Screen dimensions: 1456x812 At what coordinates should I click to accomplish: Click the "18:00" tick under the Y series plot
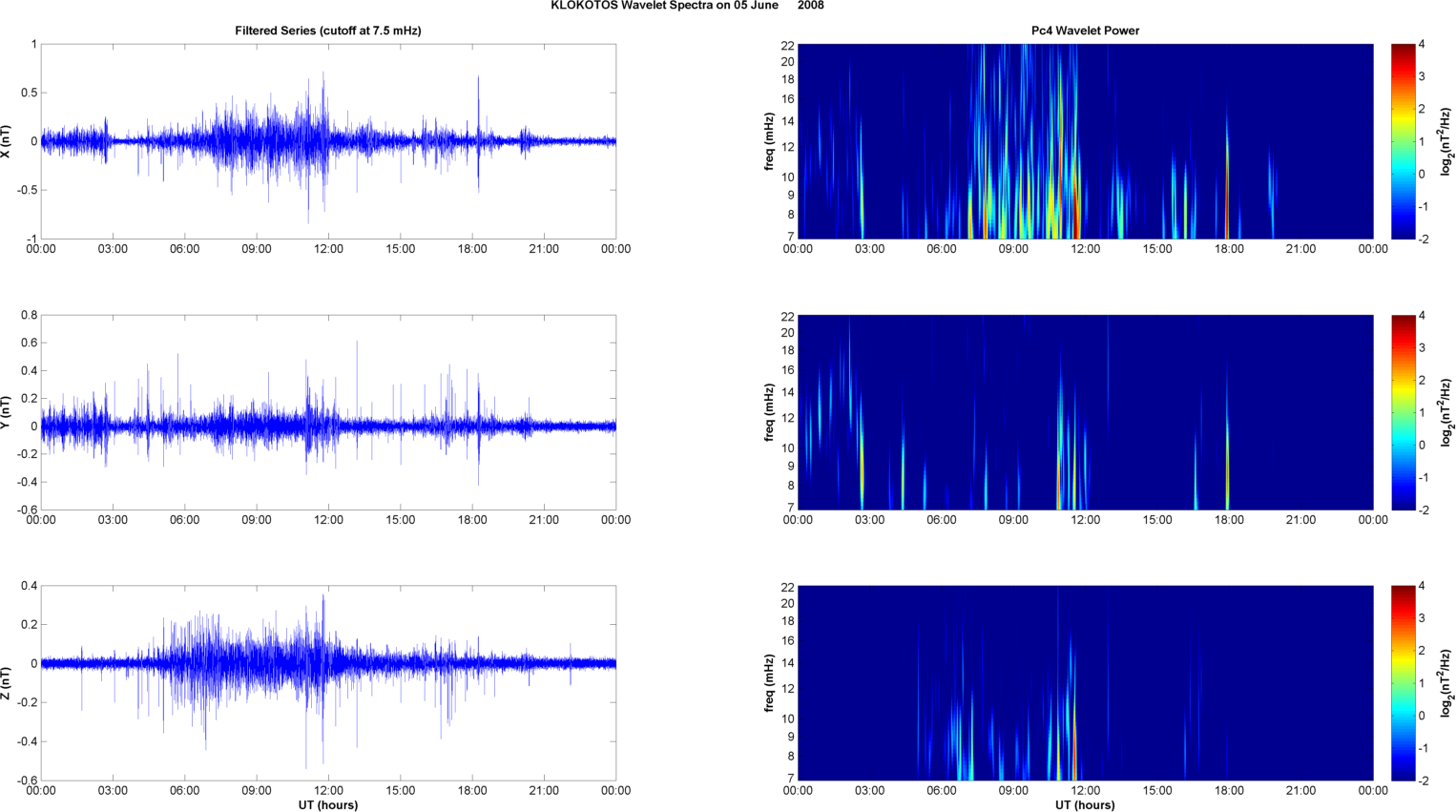(472, 520)
